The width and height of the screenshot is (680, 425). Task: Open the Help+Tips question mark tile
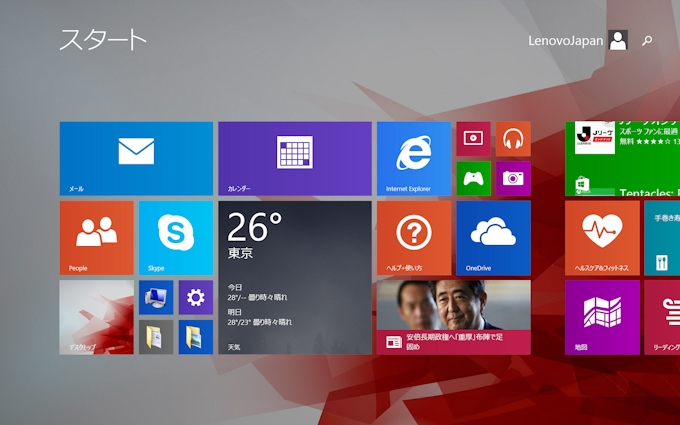pos(413,237)
